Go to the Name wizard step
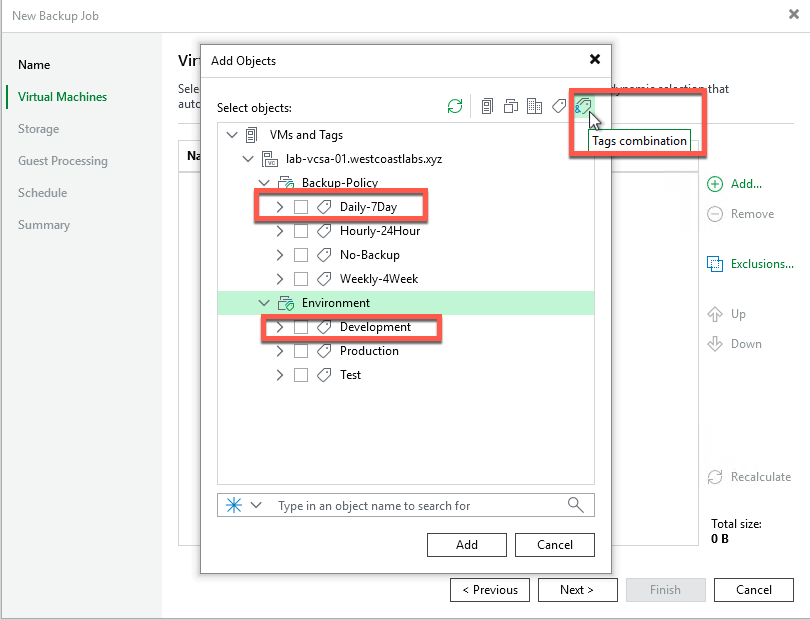 (x=34, y=65)
